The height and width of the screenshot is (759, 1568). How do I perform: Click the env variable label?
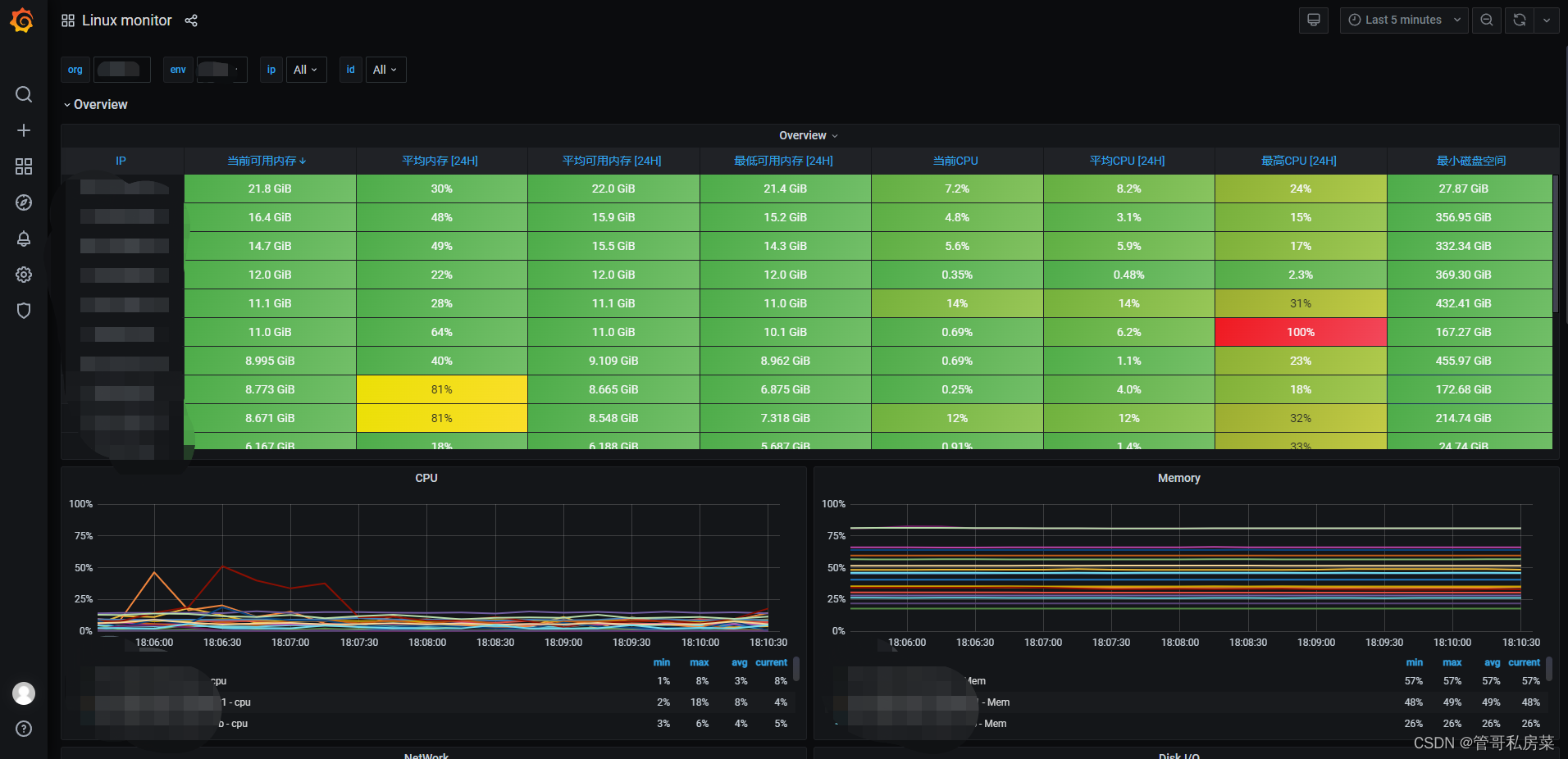(177, 70)
